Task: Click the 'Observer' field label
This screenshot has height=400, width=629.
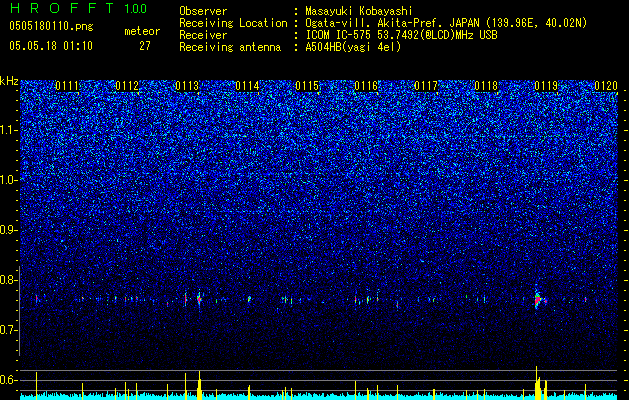Action: tap(203, 11)
